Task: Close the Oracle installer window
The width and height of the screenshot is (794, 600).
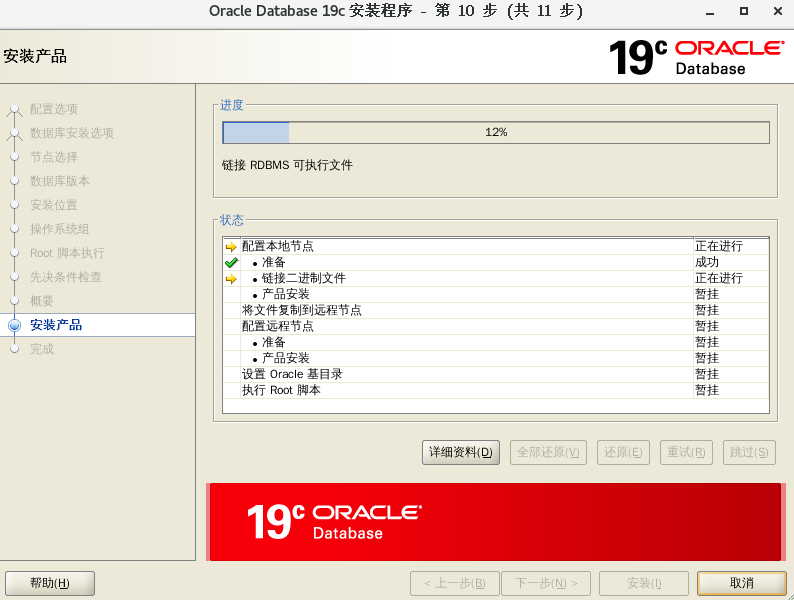Action: (x=778, y=11)
